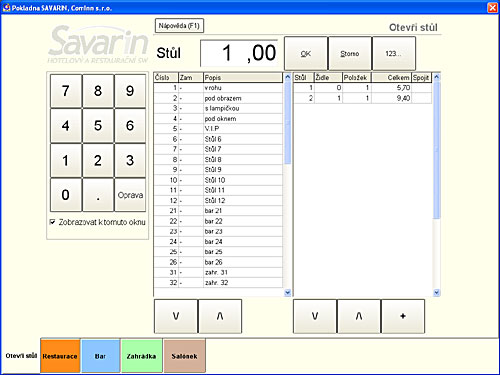Image resolution: width=500 pixels, height=375 pixels.
Task: Select table row 'Stůl 9'
Action: (218, 170)
